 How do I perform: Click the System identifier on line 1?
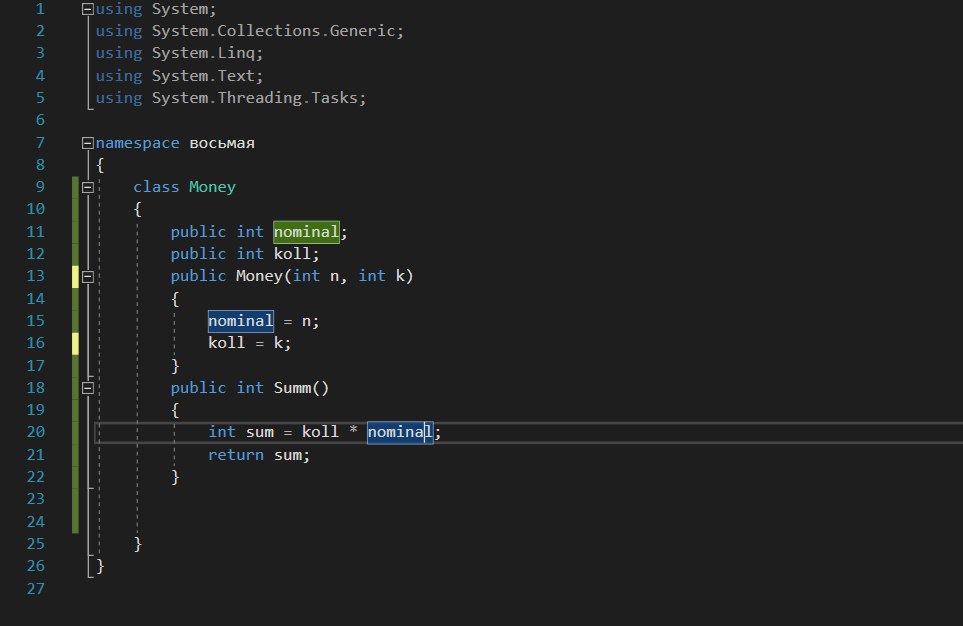(x=180, y=9)
